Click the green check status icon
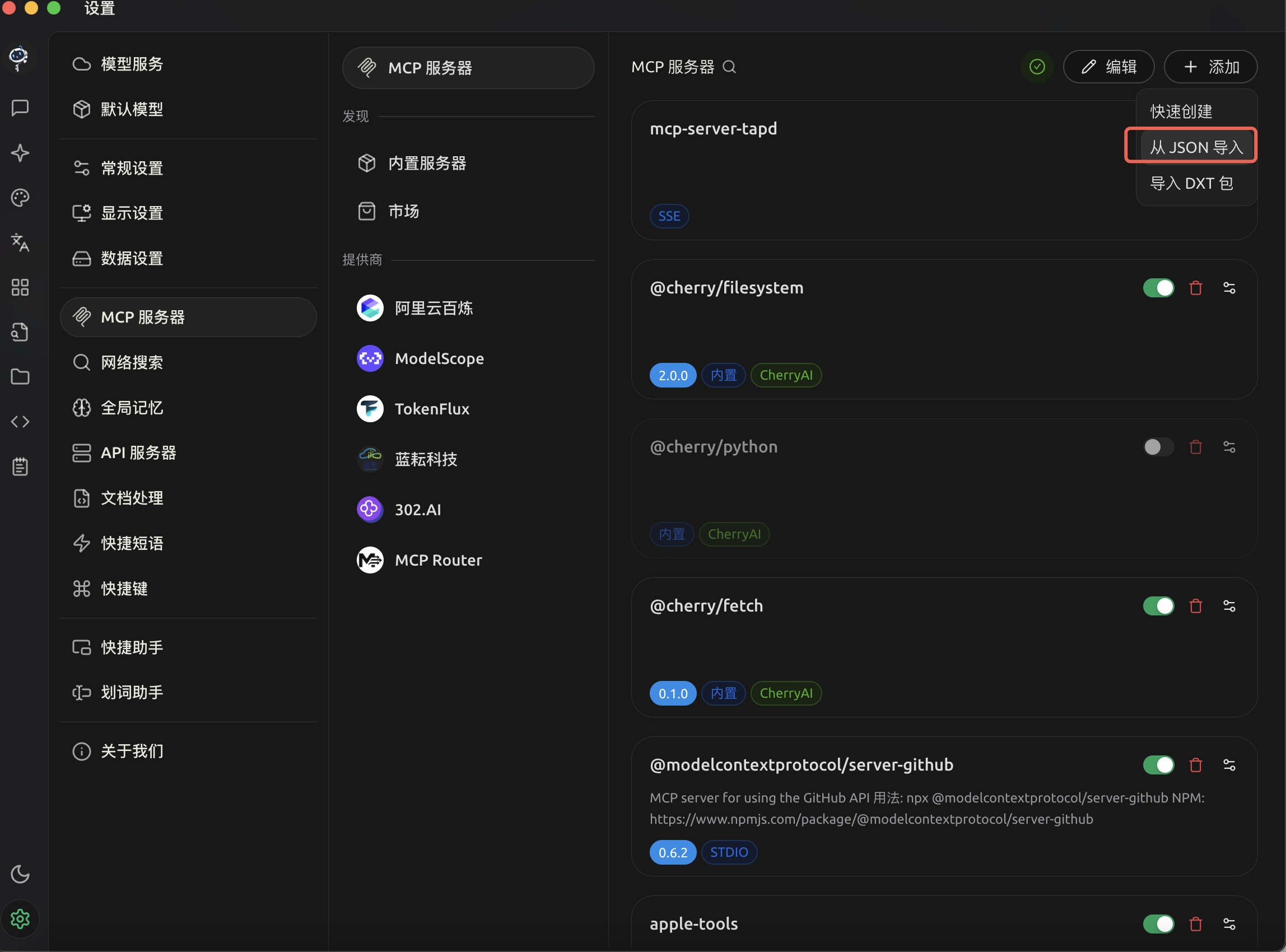 point(1037,67)
